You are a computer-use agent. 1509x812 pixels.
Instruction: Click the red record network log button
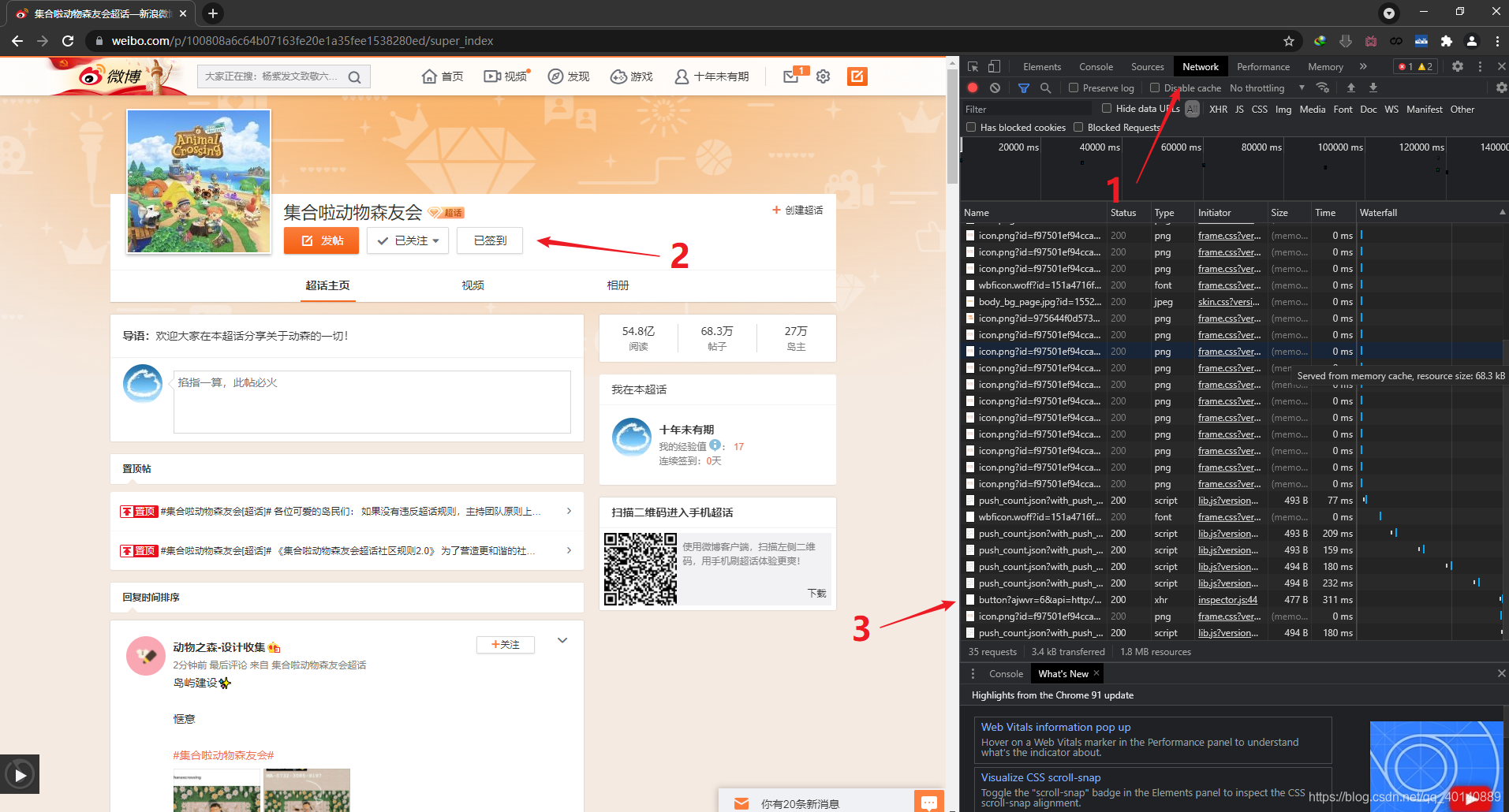[973, 88]
